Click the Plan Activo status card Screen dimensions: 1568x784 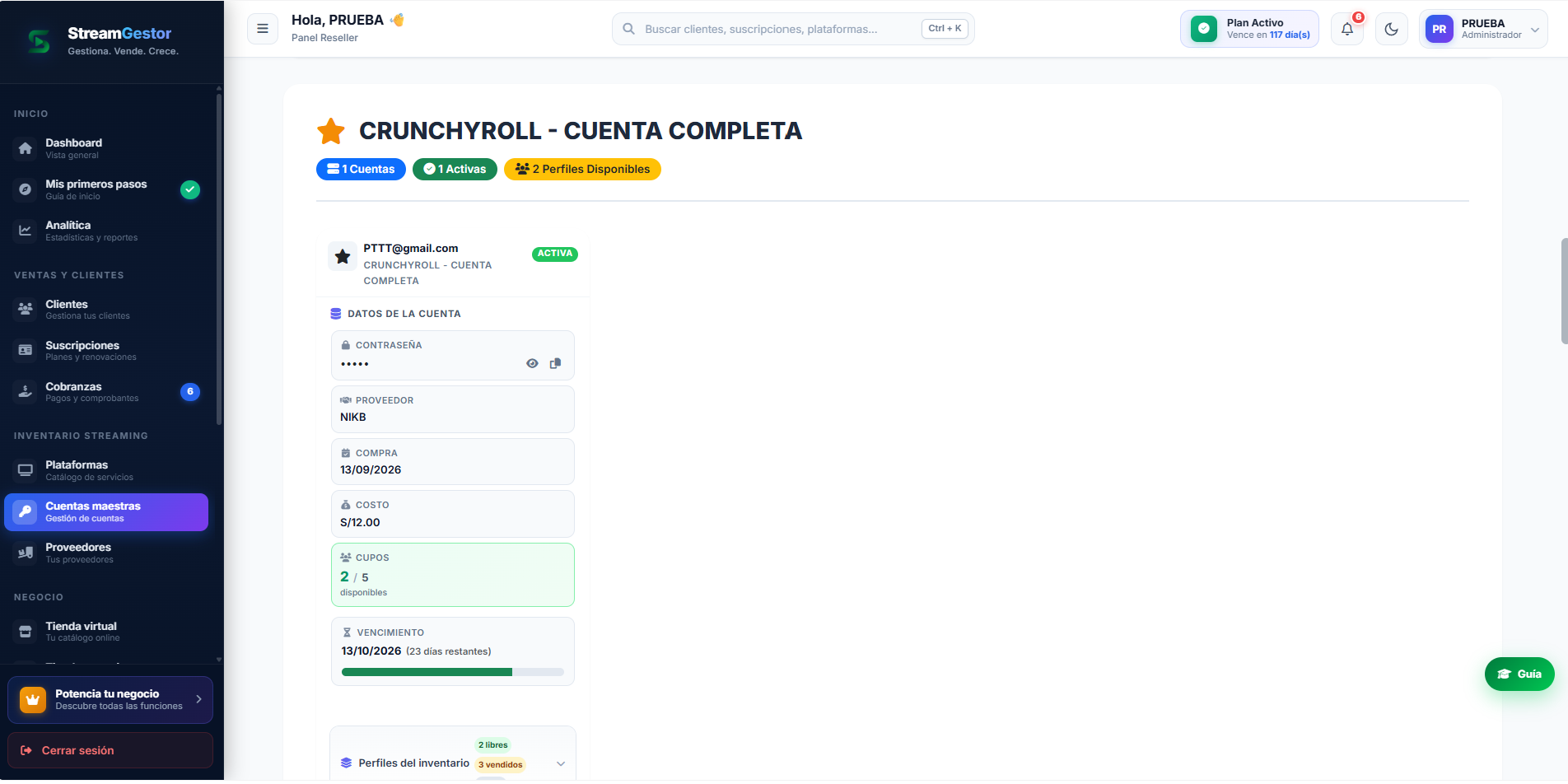tap(1249, 29)
